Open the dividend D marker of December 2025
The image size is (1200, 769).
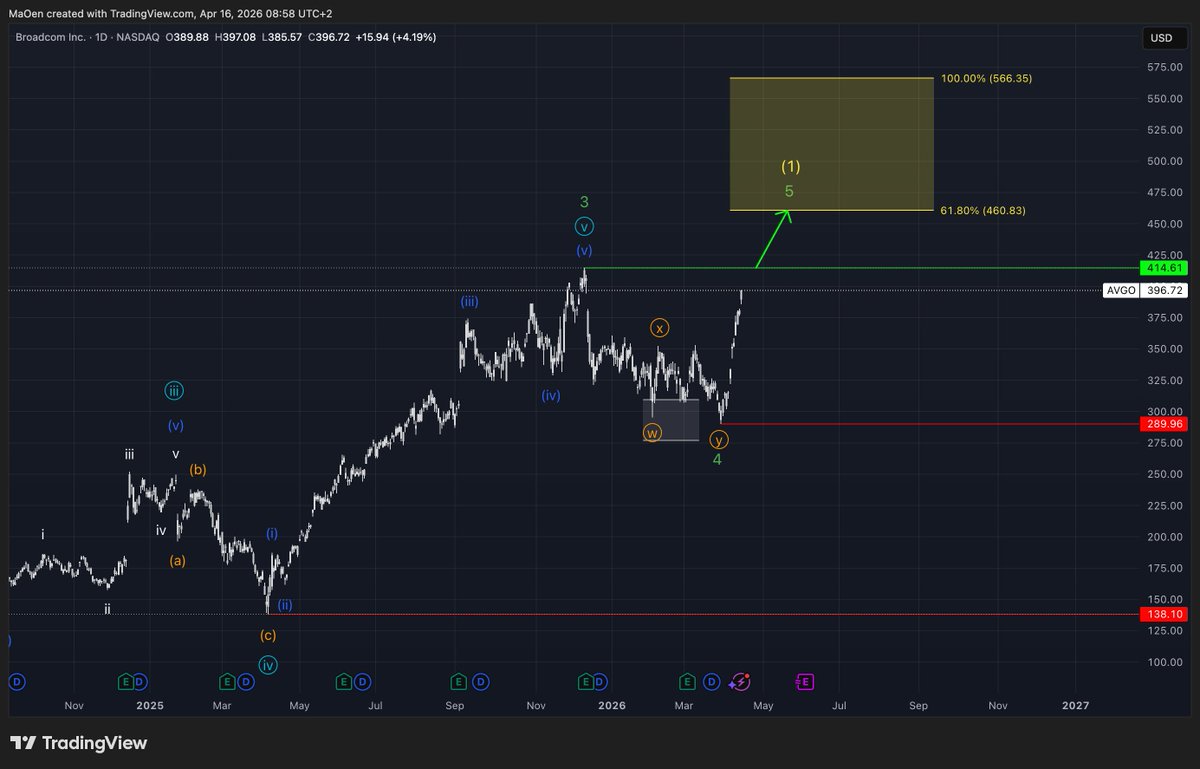[600, 682]
